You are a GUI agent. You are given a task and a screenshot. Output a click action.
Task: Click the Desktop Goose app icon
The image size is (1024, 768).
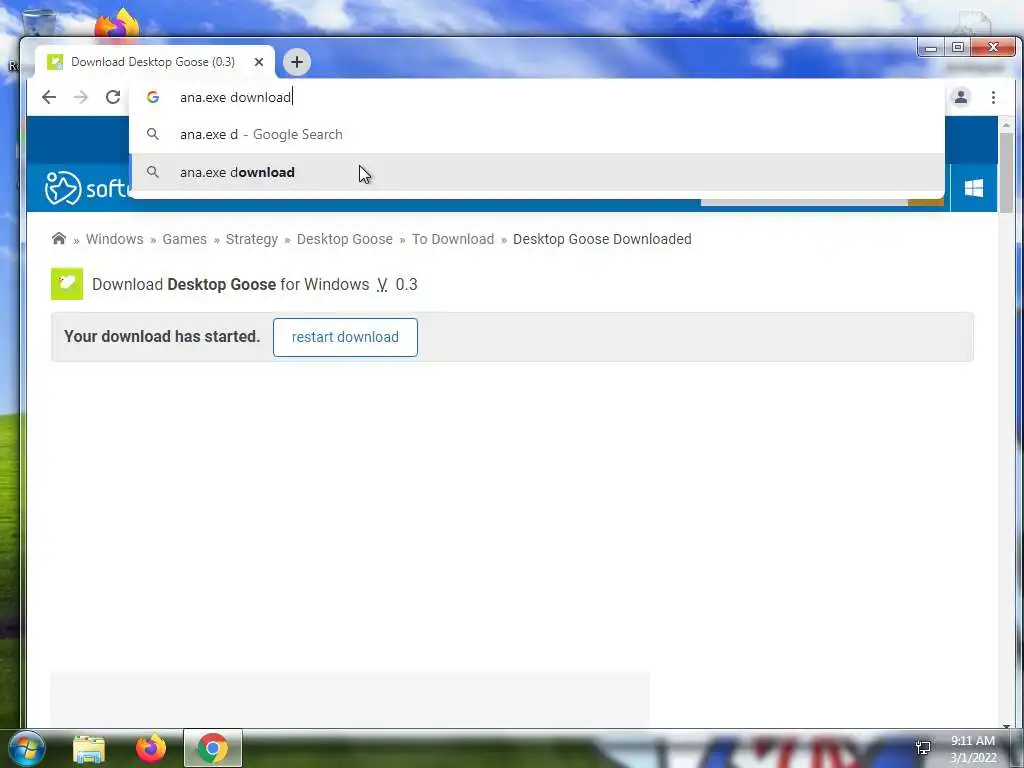point(67,284)
